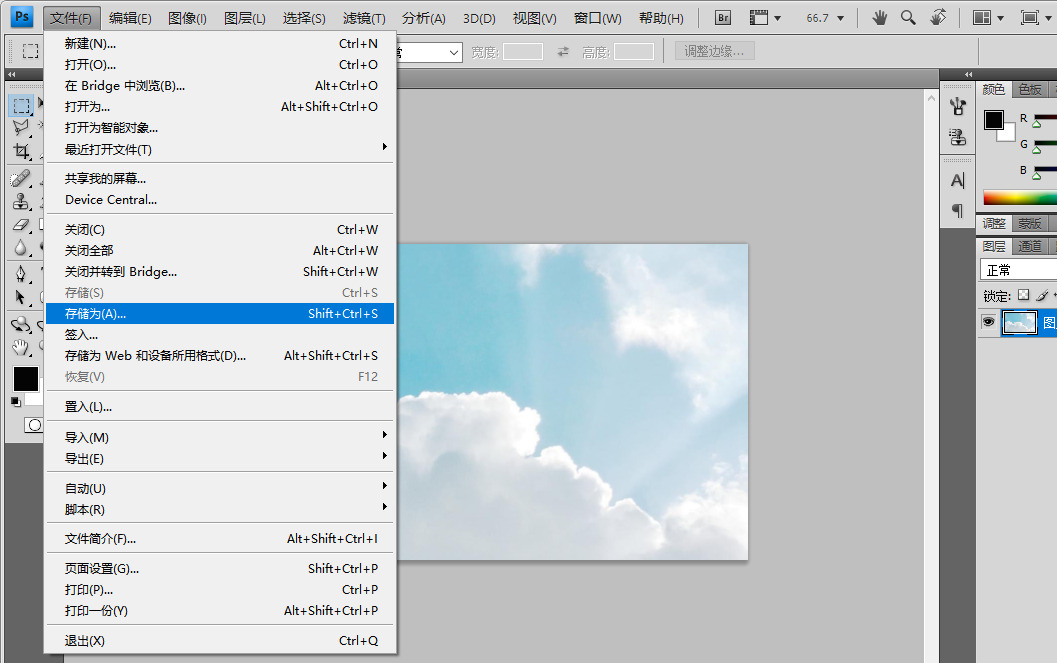Toggle lock image pixels brush icon

[x=1041, y=296]
